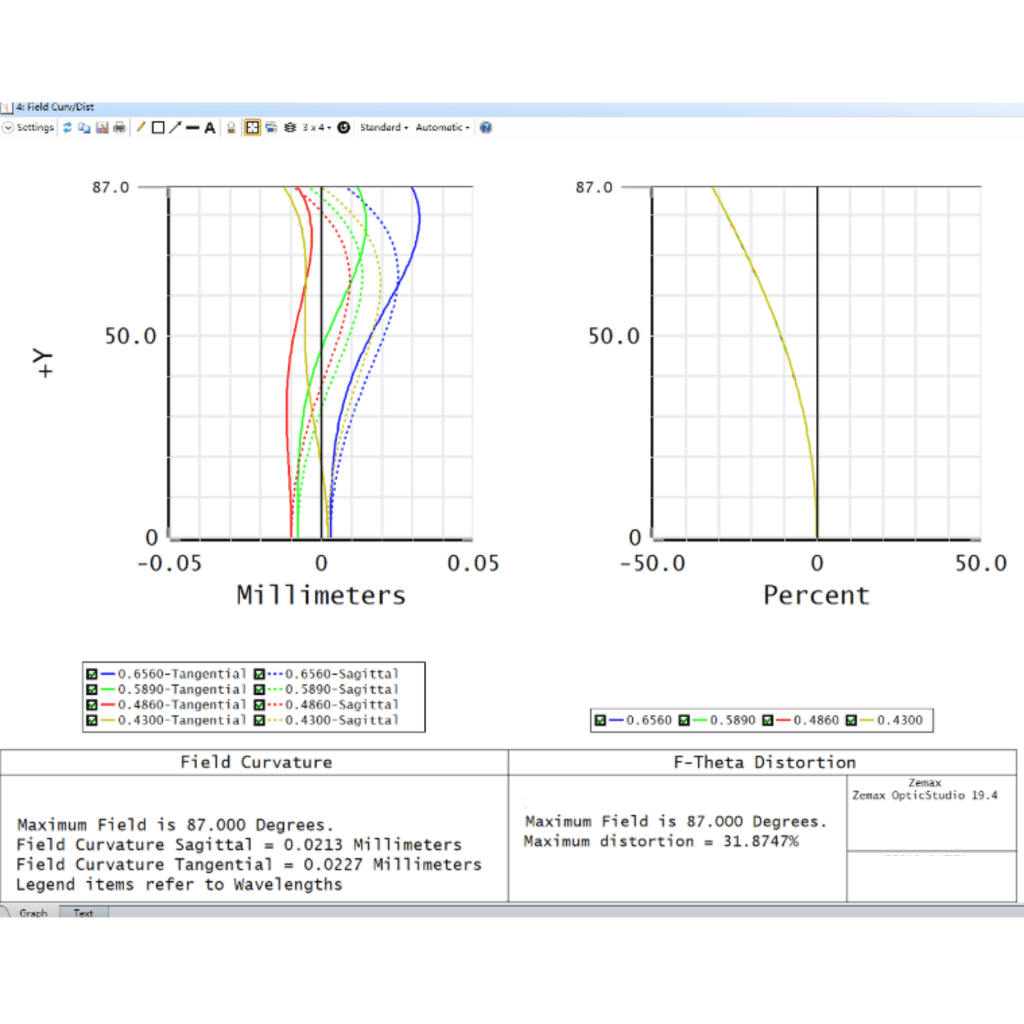This screenshot has width=1024, height=1024.
Task: Select the Graph tab
Action: pyautogui.click(x=33, y=913)
